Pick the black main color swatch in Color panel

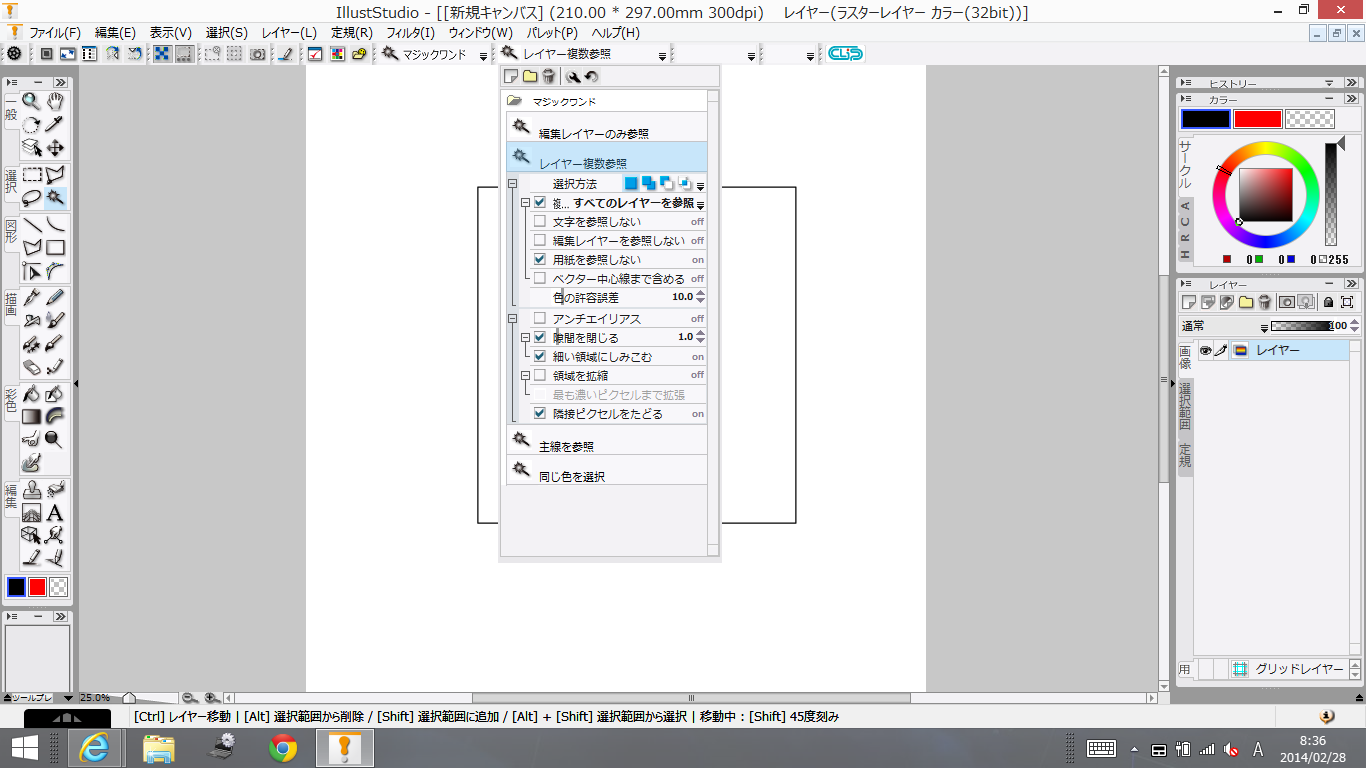coord(1205,119)
